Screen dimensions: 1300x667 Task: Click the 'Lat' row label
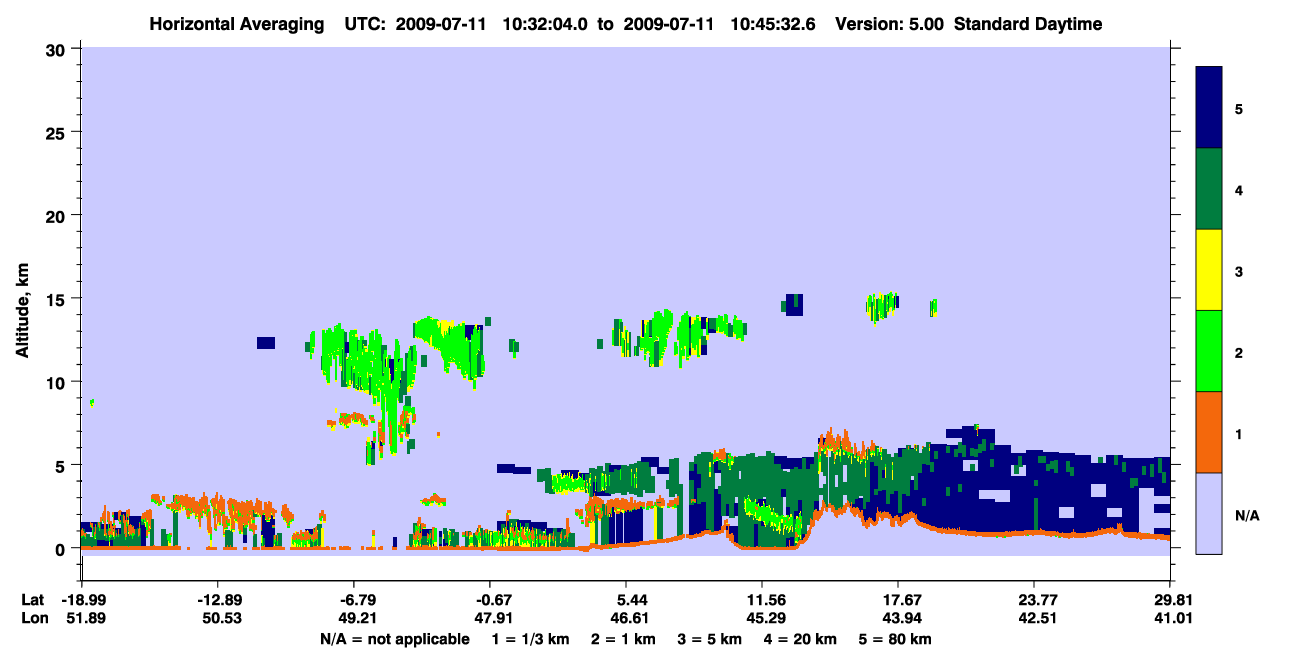pyautogui.click(x=33, y=600)
